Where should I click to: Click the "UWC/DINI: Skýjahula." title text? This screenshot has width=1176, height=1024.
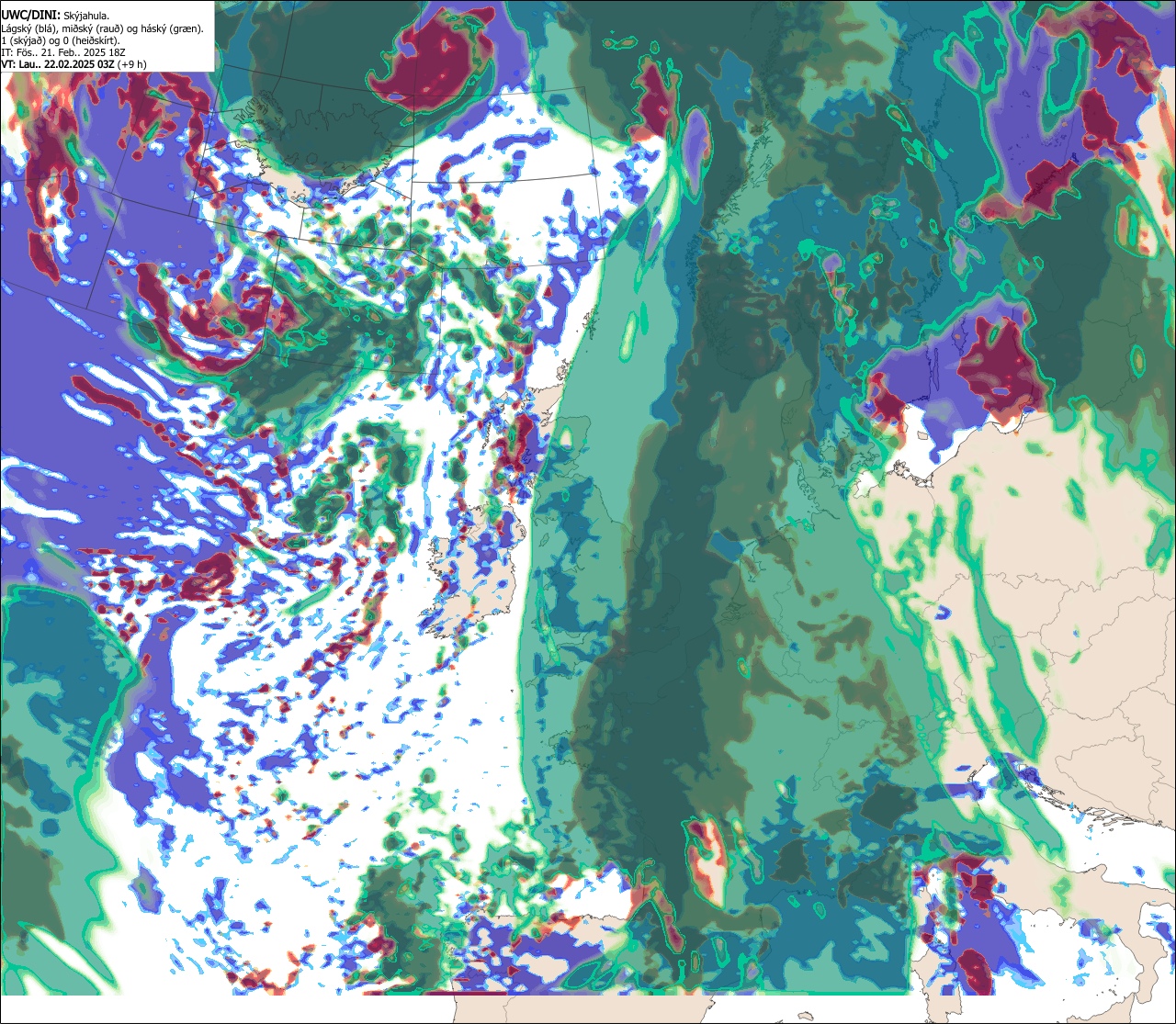pos(55,16)
